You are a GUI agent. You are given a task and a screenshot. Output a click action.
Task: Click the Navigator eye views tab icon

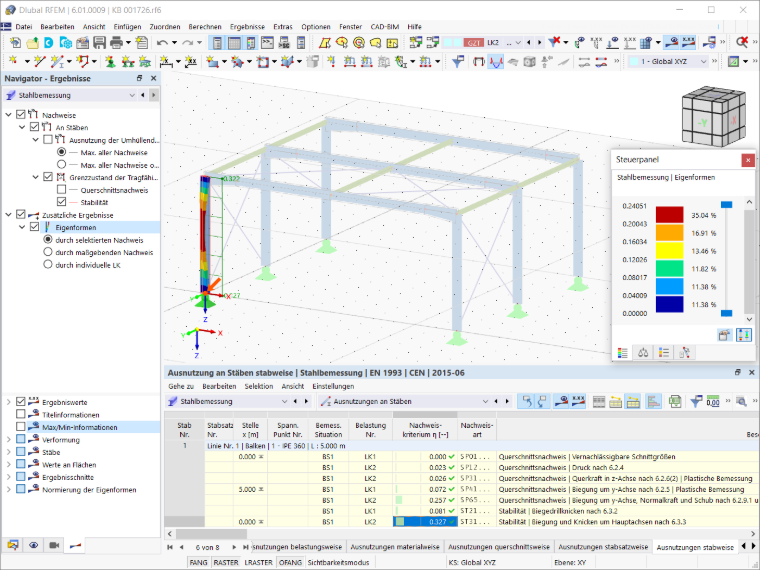pyautogui.click(x=33, y=545)
